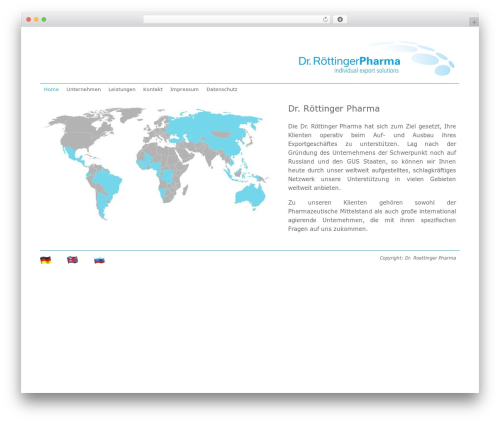Switch language with the German flag
This screenshot has width=500, height=423.
coord(46,260)
